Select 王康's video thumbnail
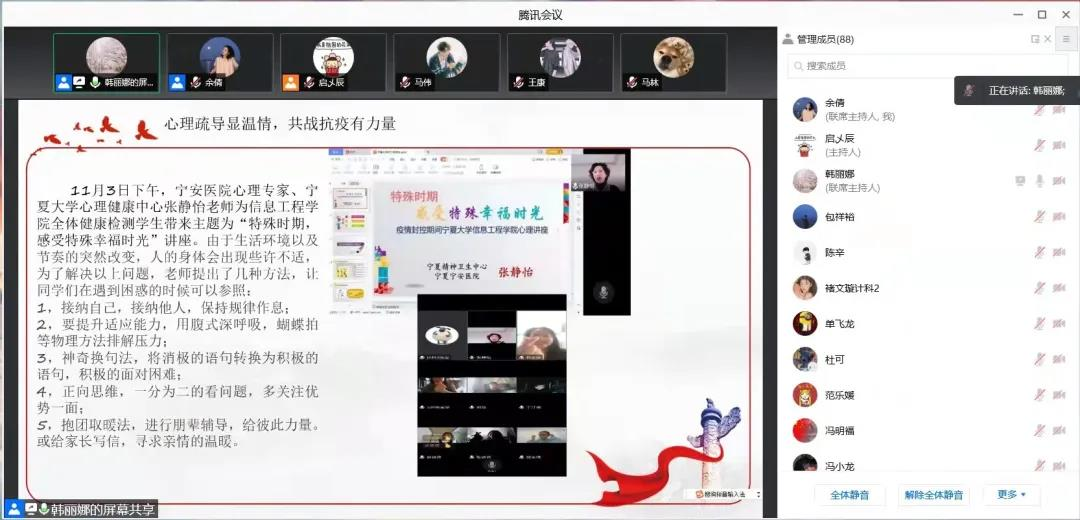The image size is (1080, 520). click(559, 63)
